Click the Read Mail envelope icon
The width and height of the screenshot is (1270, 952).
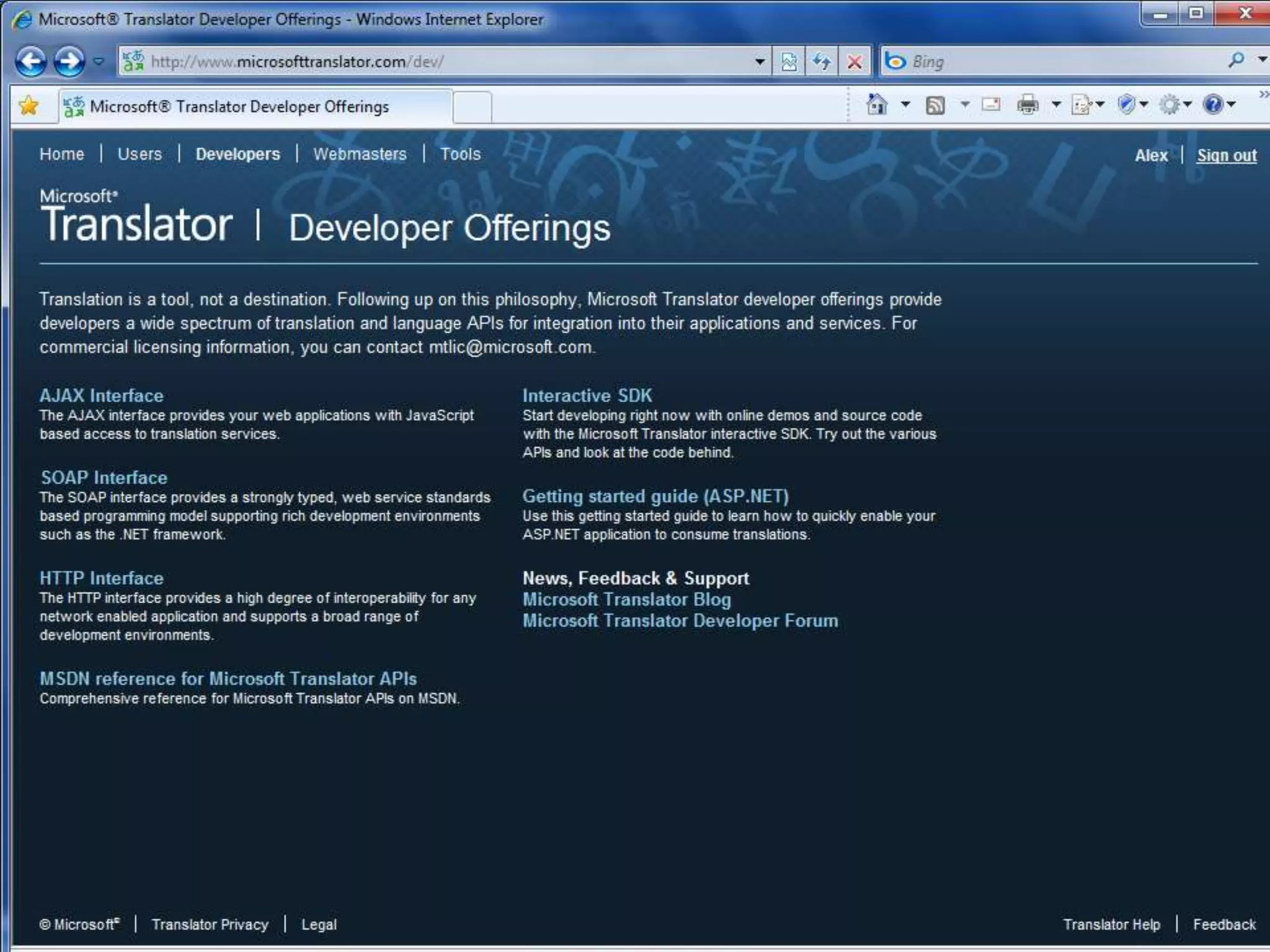pos(991,105)
